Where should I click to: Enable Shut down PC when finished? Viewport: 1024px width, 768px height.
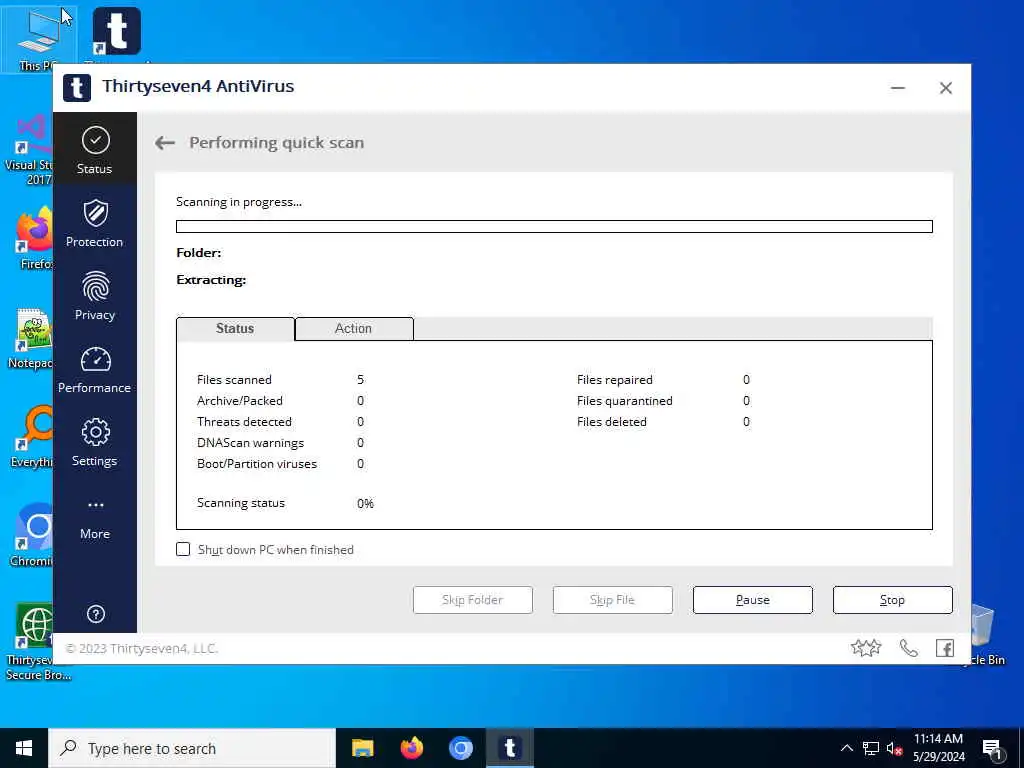pyautogui.click(x=183, y=549)
